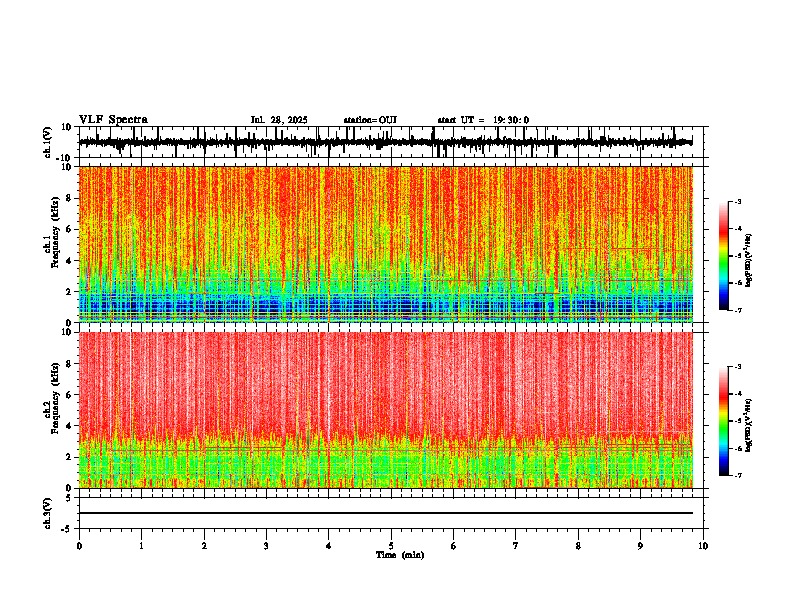Click the "-7" label on ch.1 colorbar
This screenshot has width=792, height=612.
pyautogui.click(x=737, y=310)
